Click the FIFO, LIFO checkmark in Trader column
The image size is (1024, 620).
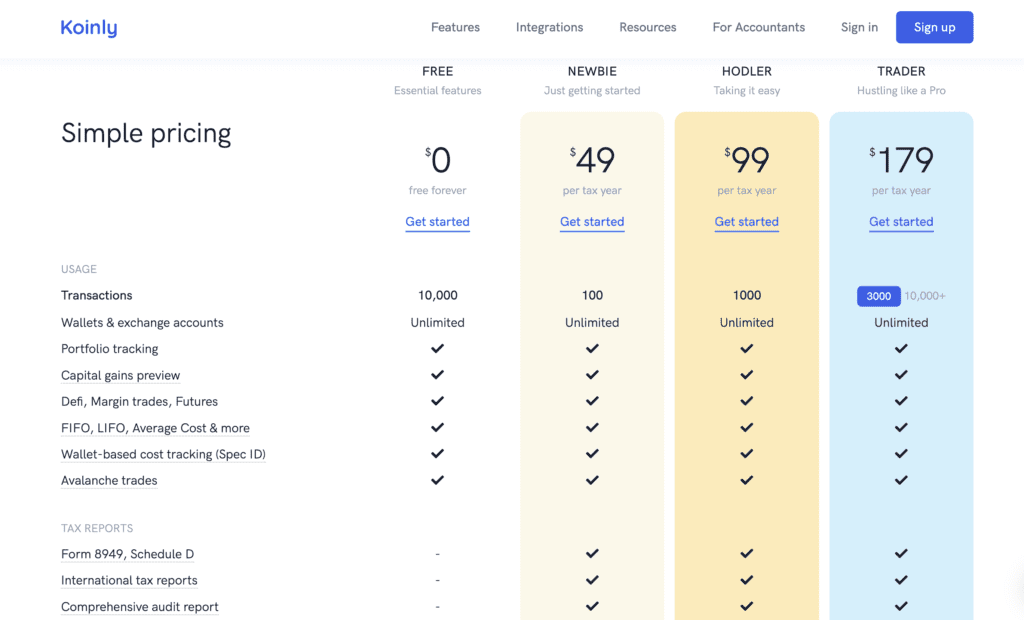point(901,427)
